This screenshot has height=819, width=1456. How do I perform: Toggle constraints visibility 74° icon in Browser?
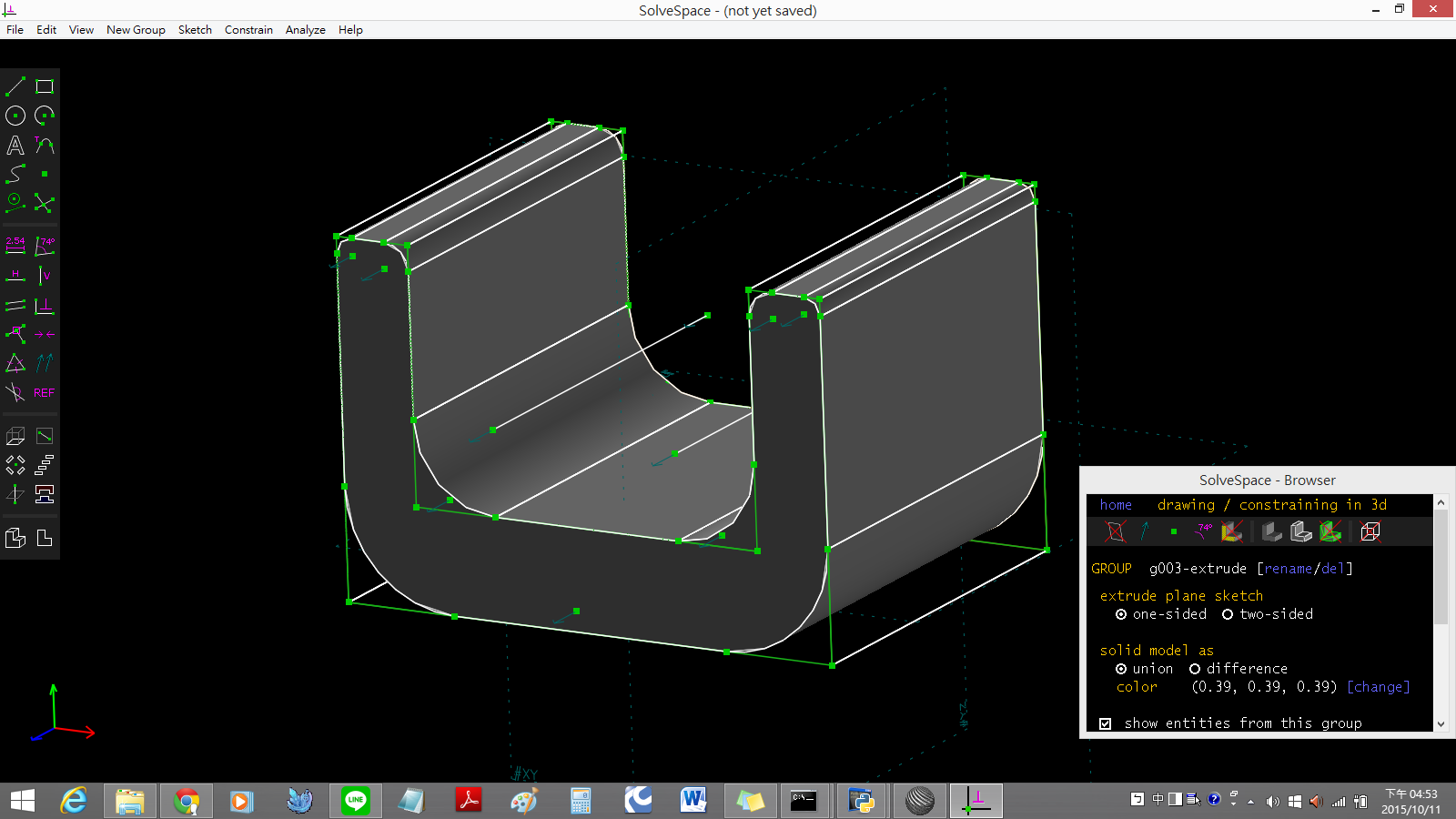click(x=1203, y=531)
